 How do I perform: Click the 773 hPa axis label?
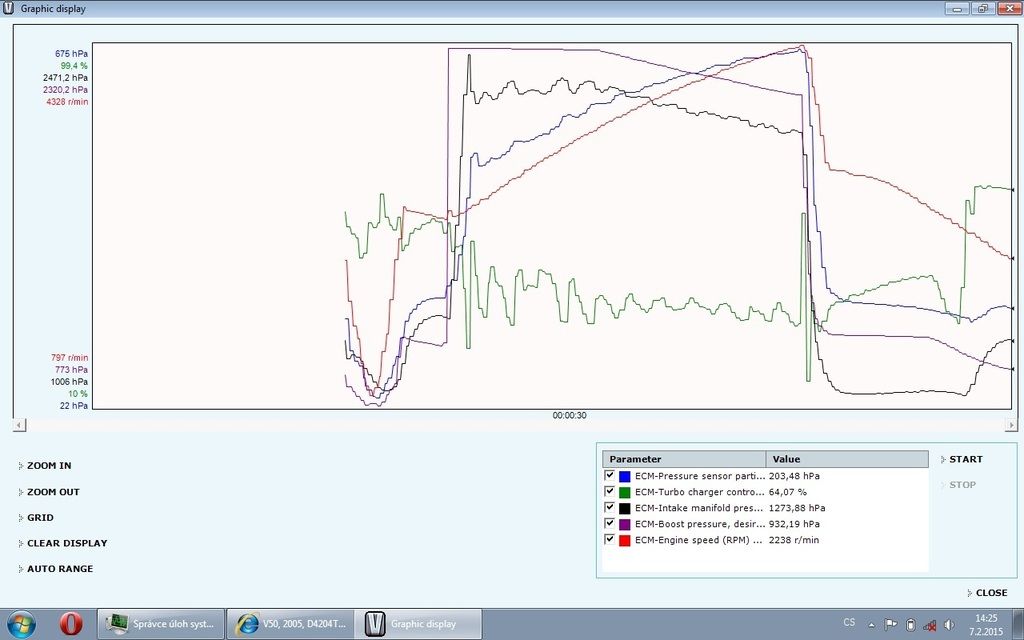[71, 370]
